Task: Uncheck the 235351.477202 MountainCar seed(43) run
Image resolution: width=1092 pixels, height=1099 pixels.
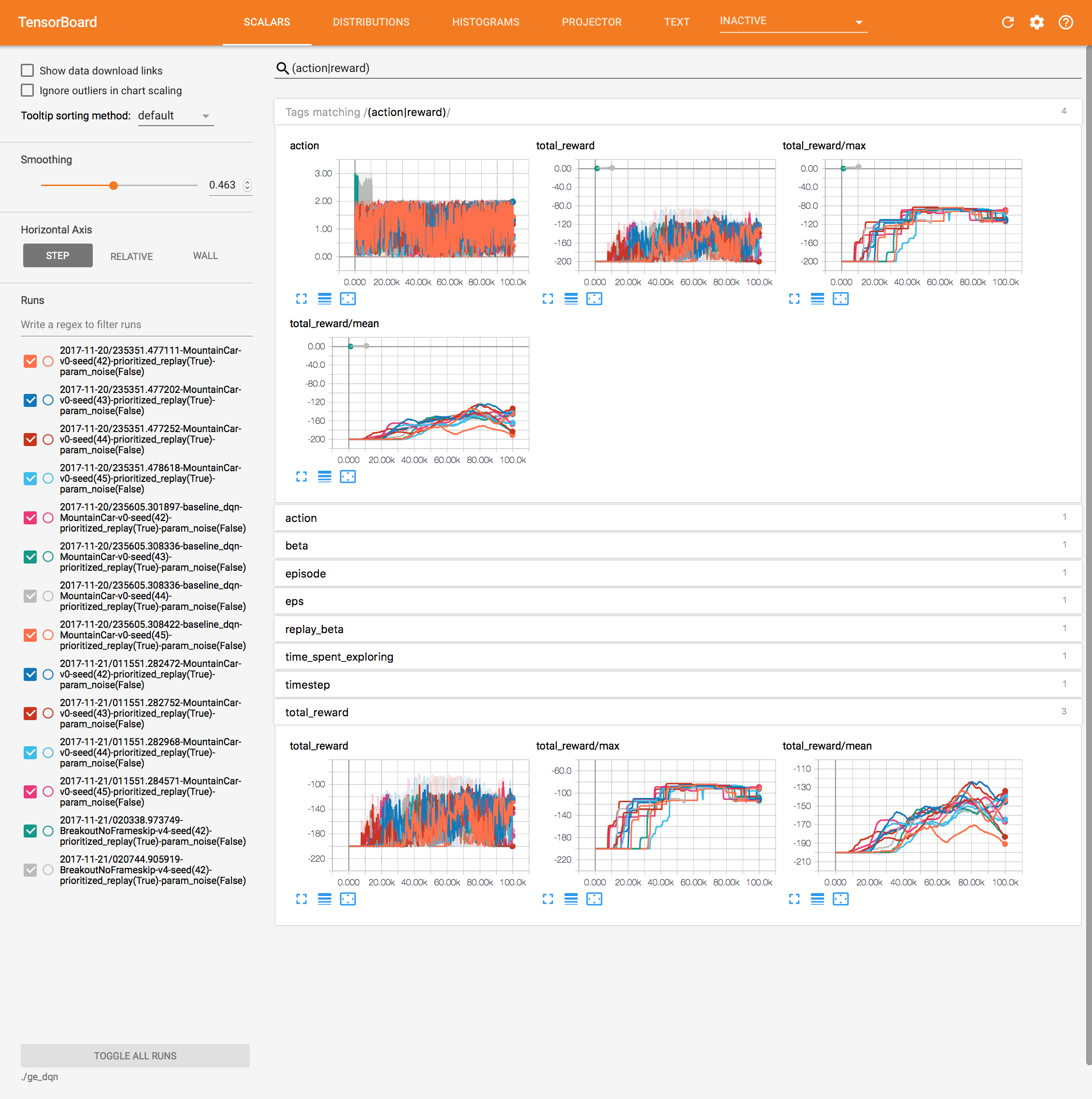Action: click(30, 401)
